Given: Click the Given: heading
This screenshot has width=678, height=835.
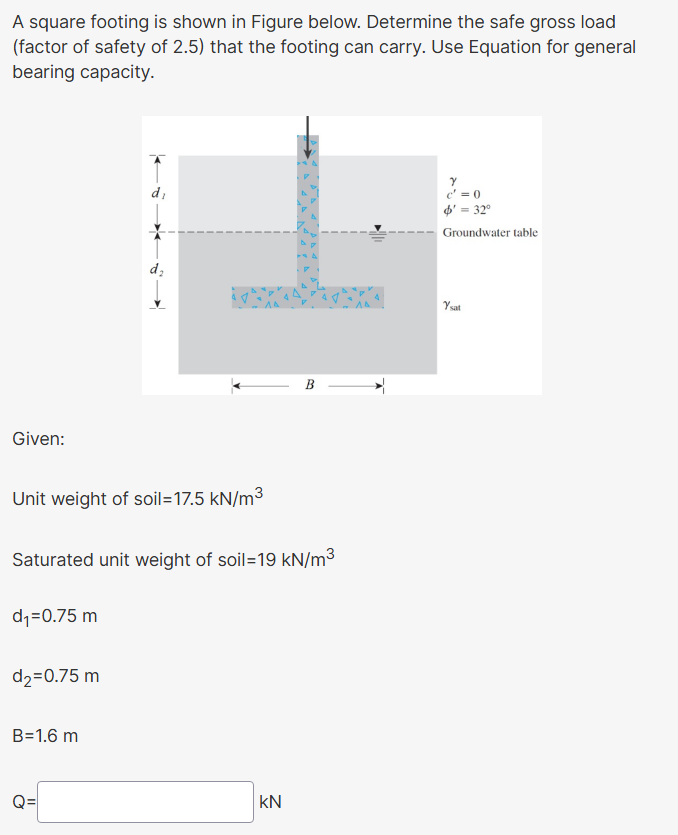Looking at the screenshot, I should [38, 438].
